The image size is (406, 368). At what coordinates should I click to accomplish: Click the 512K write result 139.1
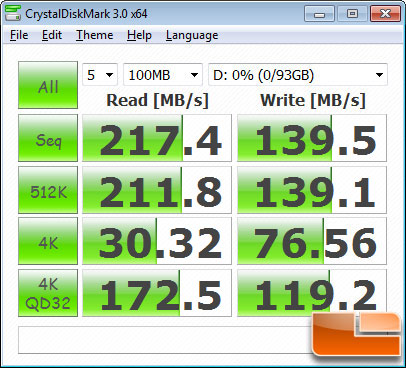click(x=312, y=190)
